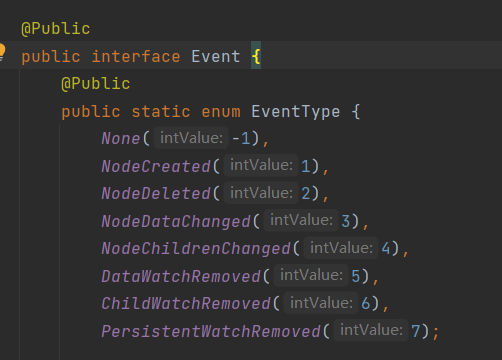Click the NodeDeleted enum constant

[156, 194]
